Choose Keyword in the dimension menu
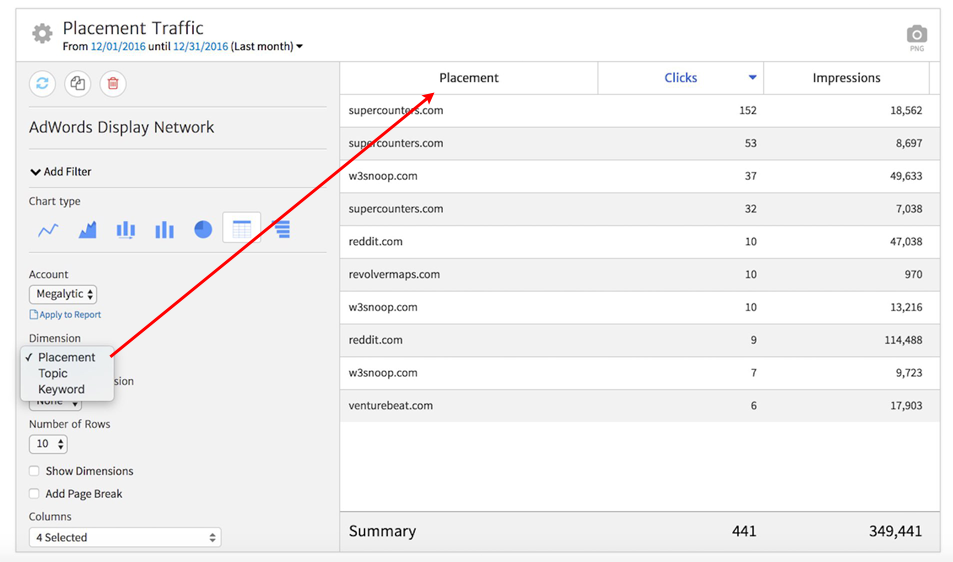This screenshot has width=953, height=562. (x=61, y=389)
